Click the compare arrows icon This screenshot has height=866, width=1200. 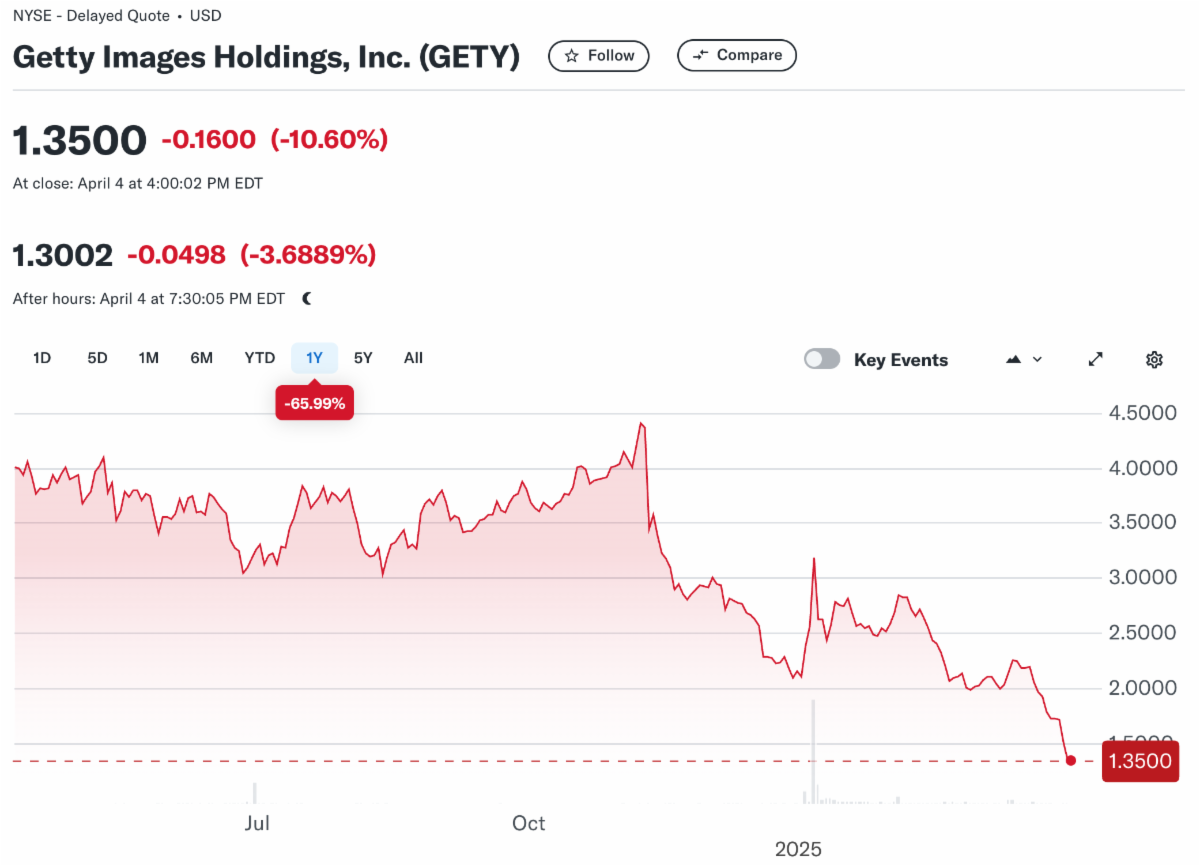(700, 55)
